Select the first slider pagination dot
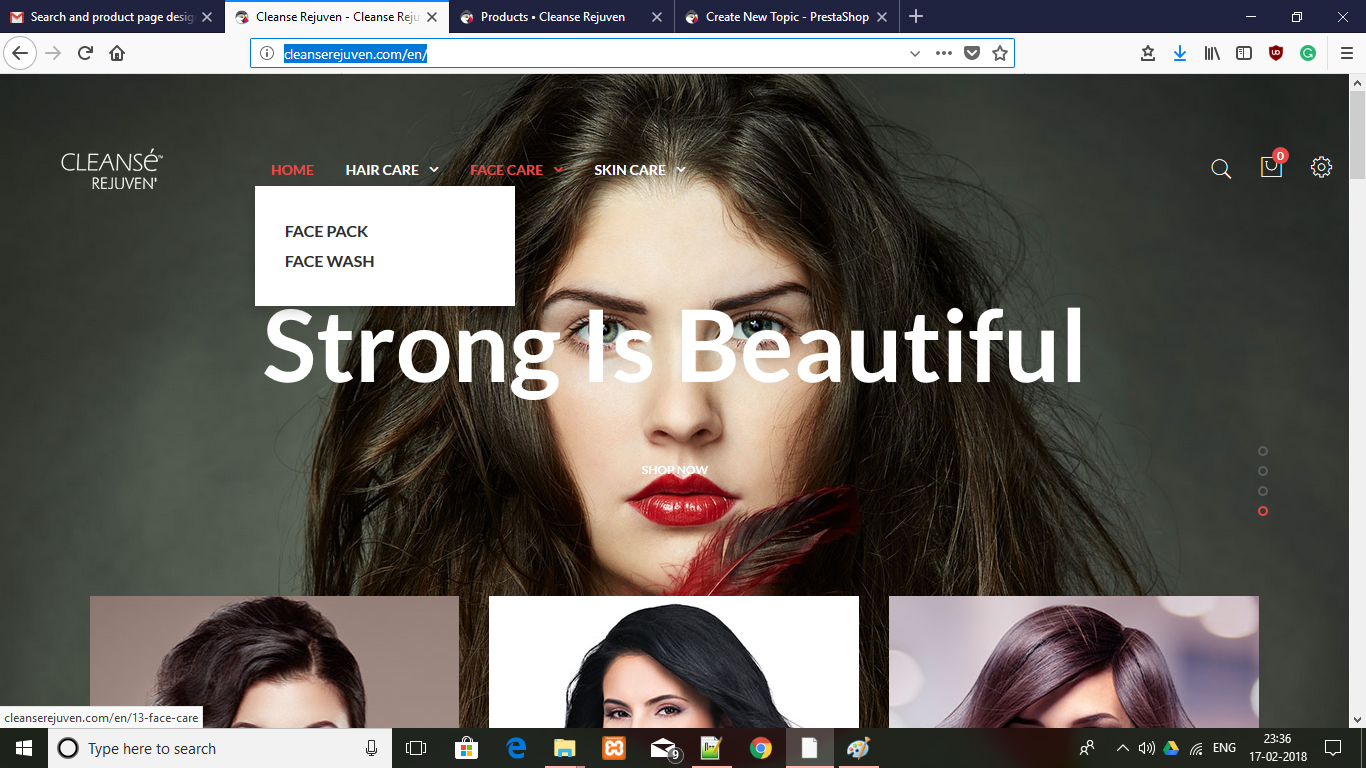 coord(1263,451)
